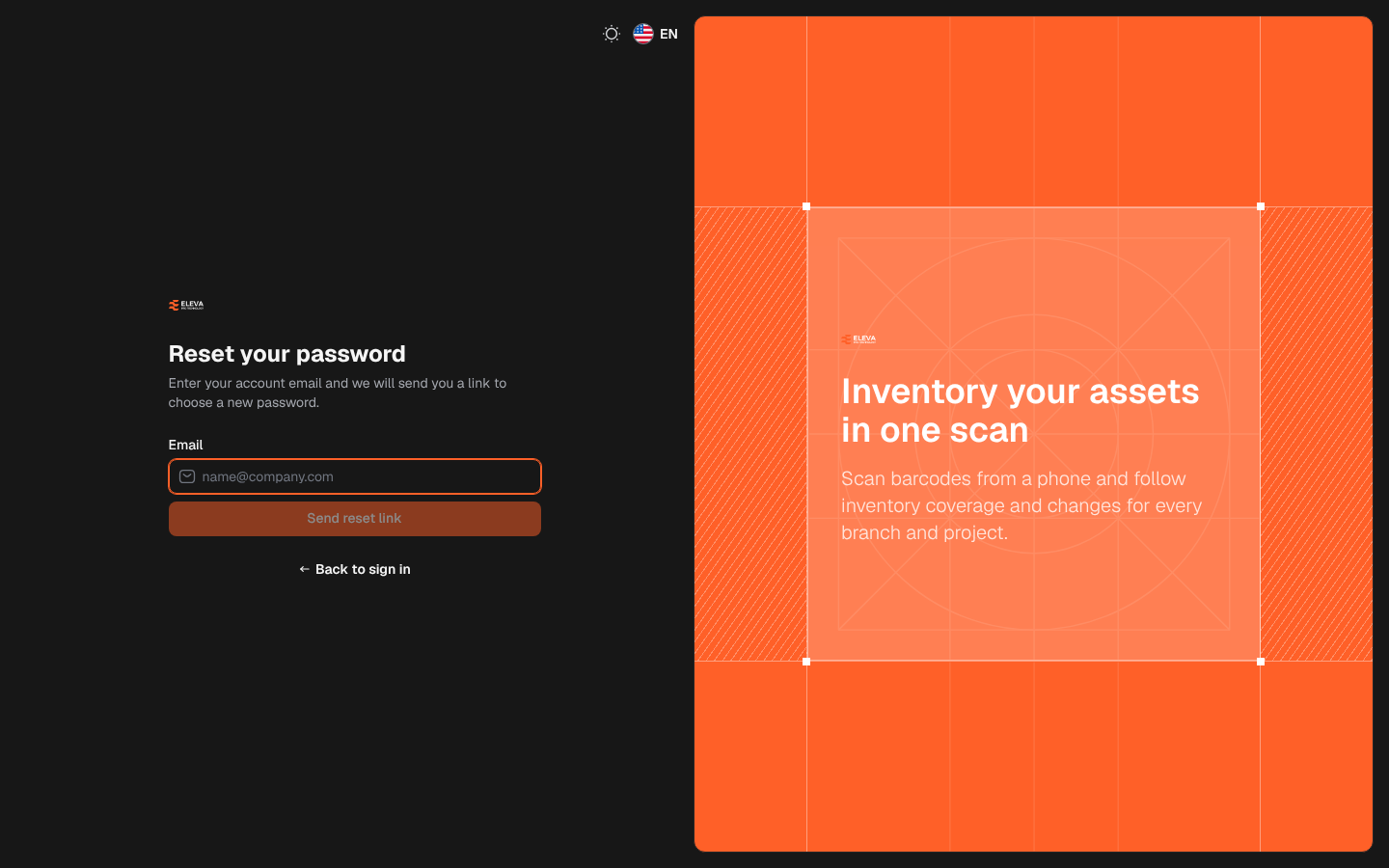
Task: Click the Inventory your assets in one scan headline
Action: tap(1021, 411)
